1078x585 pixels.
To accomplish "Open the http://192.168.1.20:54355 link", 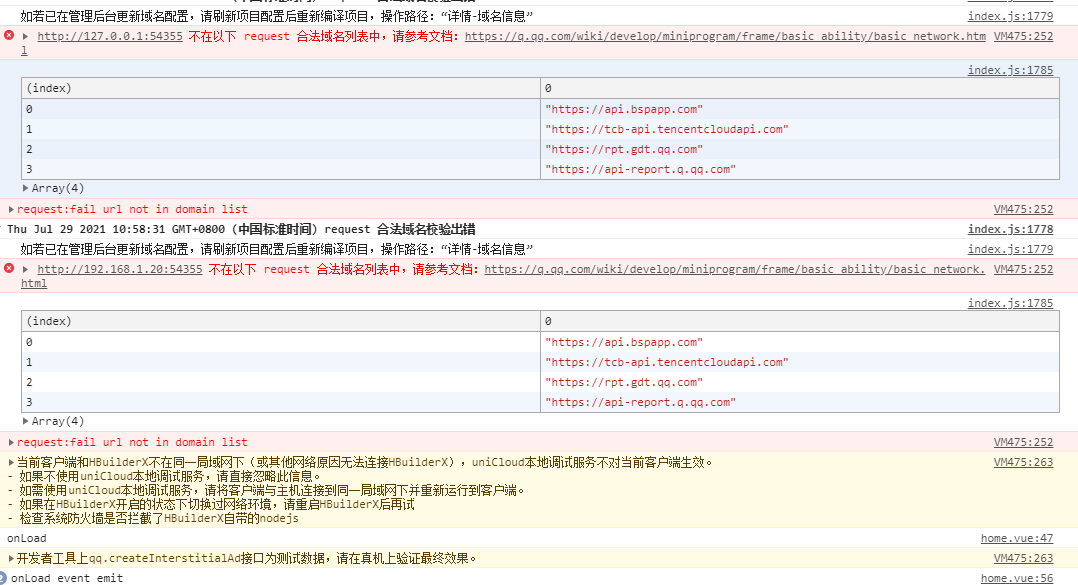I will [x=120, y=269].
